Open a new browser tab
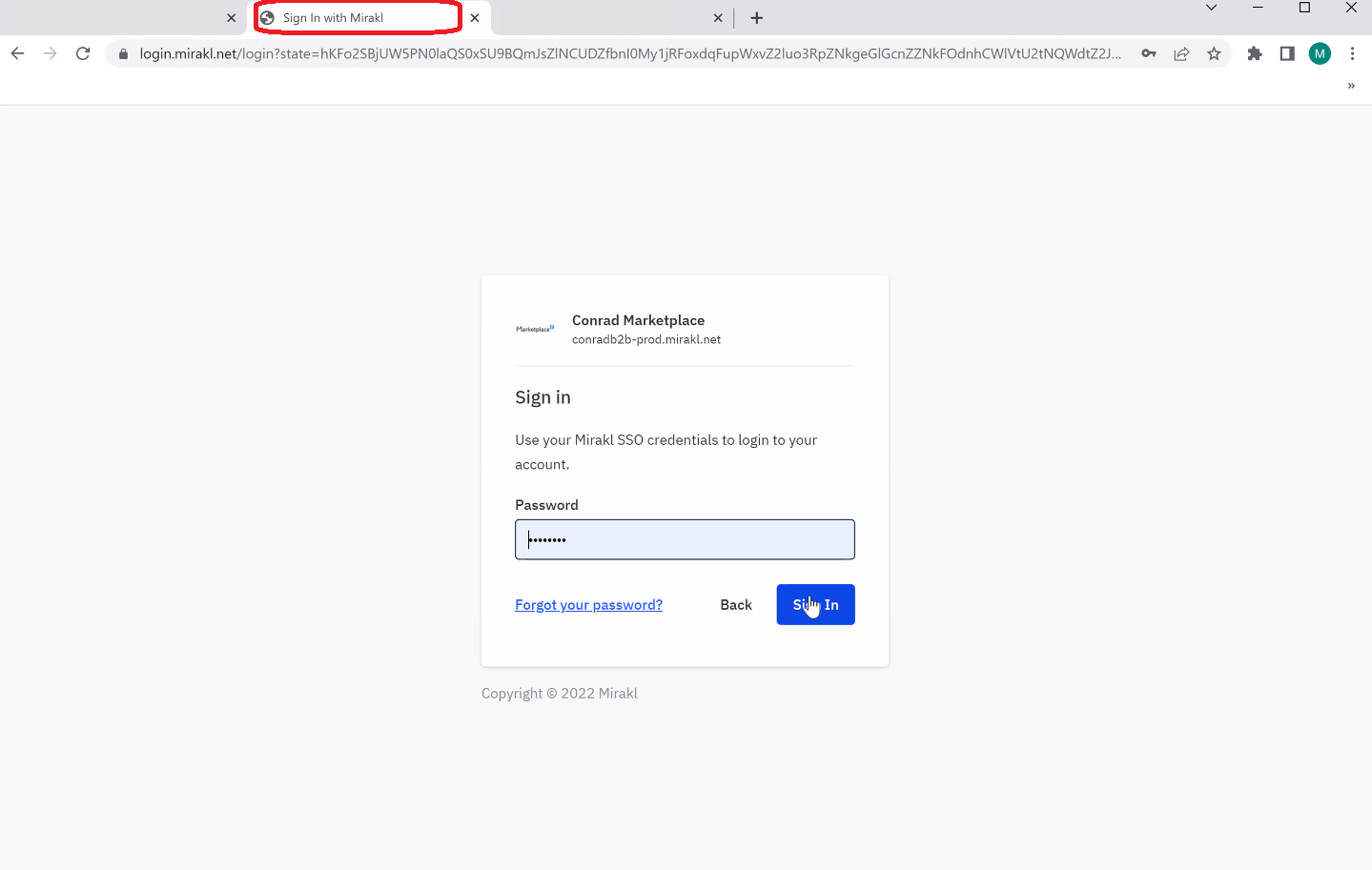Image resolution: width=1372 pixels, height=870 pixels. [757, 18]
